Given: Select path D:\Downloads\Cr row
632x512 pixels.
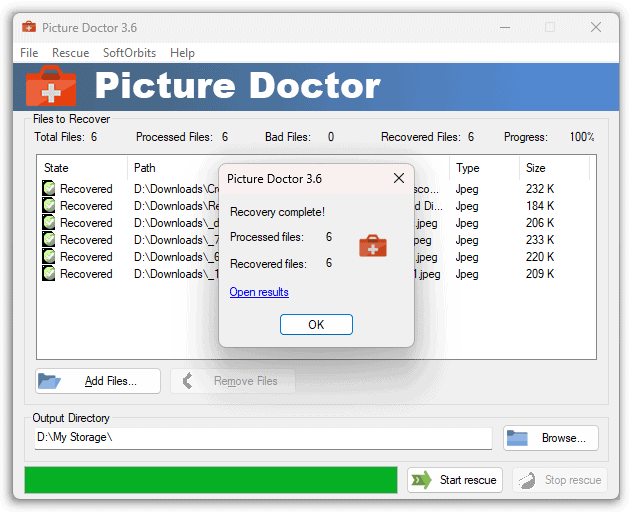Looking at the screenshot, I should point(176,189).
